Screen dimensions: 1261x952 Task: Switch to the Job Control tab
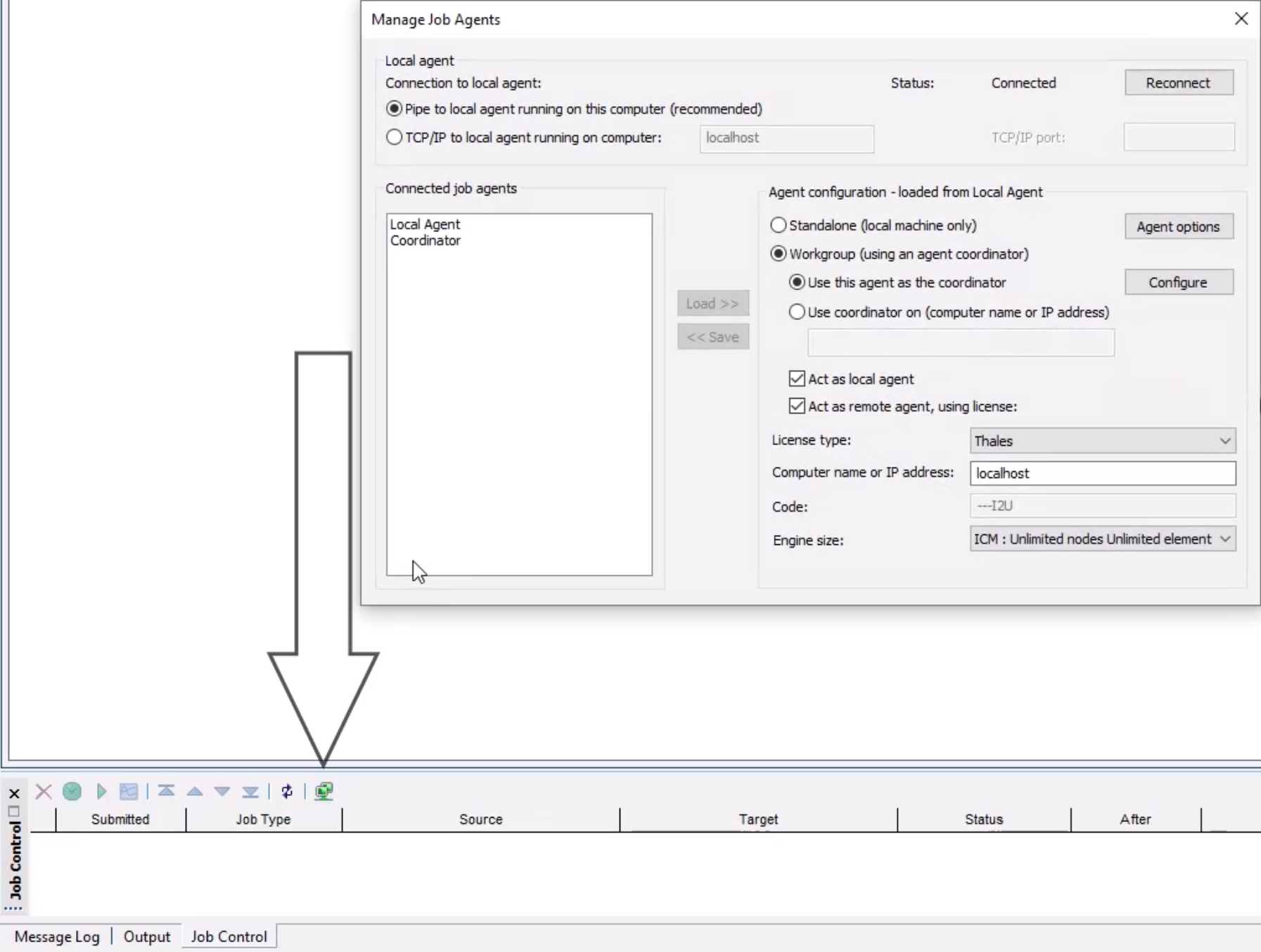(x=229, y=937)
